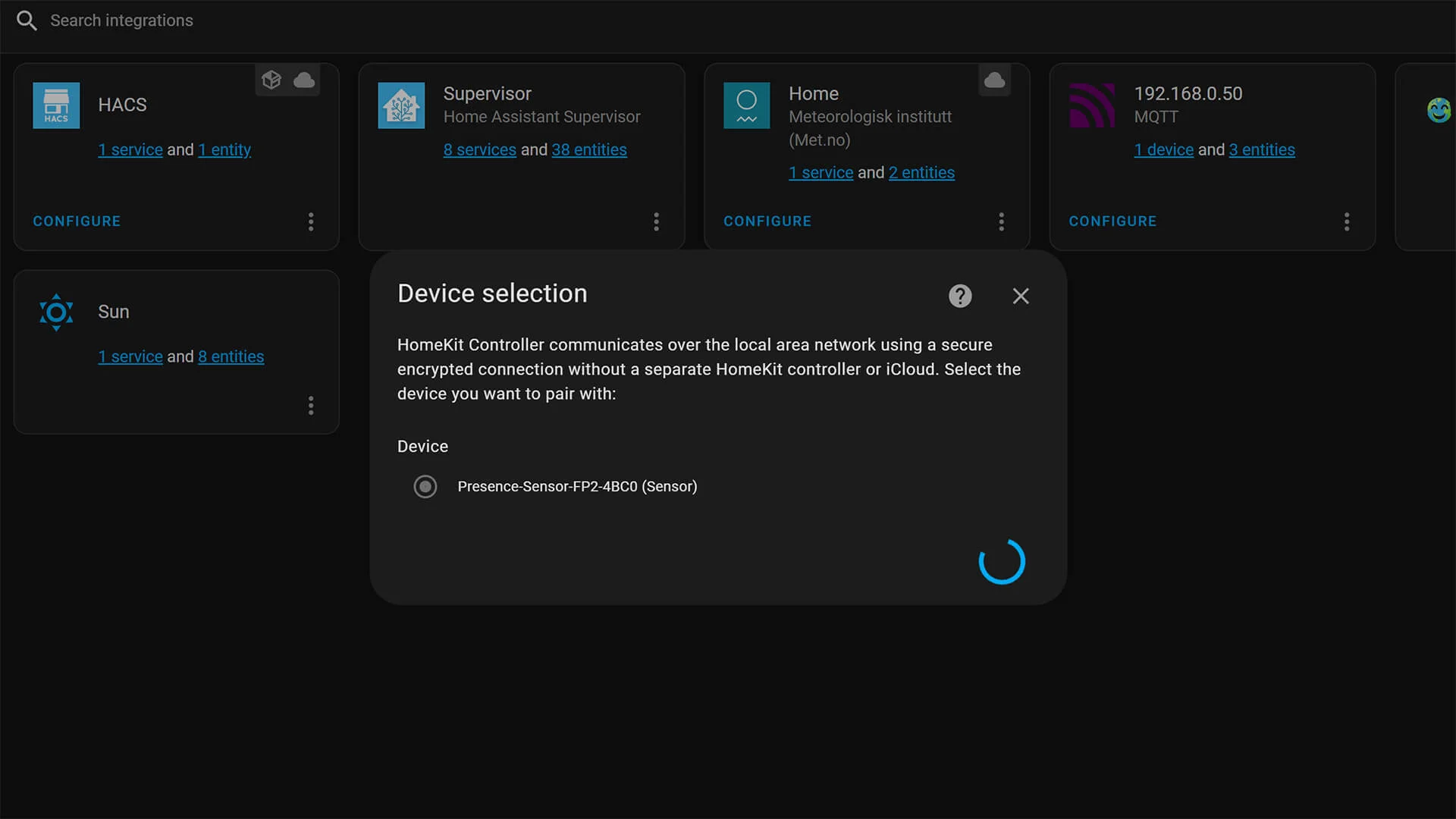The image size is (1456, 819).
Task: Open MQTT 3 entities link
Action: (x=1262, y=149)
